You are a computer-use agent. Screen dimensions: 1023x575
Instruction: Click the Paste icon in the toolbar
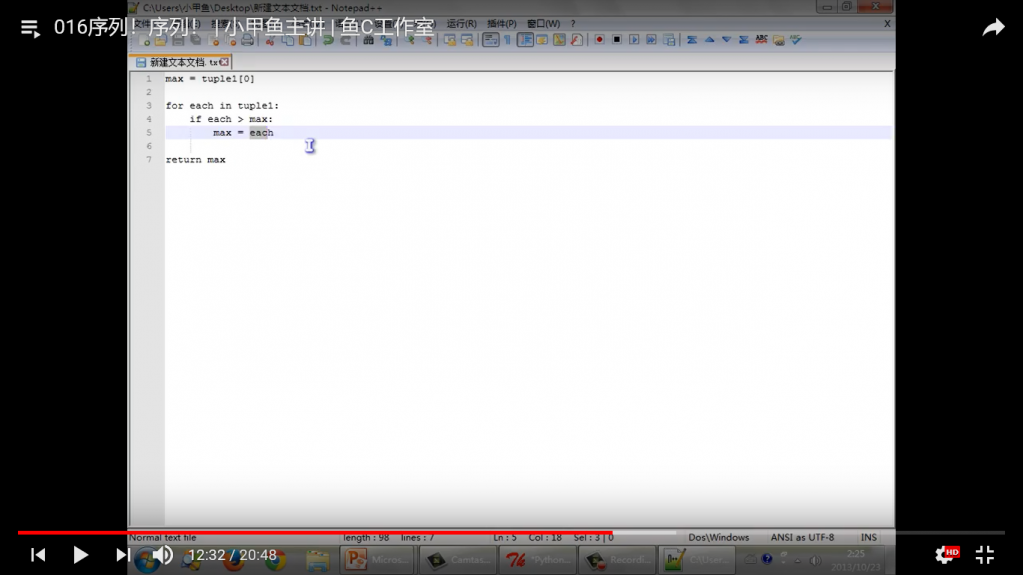pyautogui.click(x=305, y=40)
